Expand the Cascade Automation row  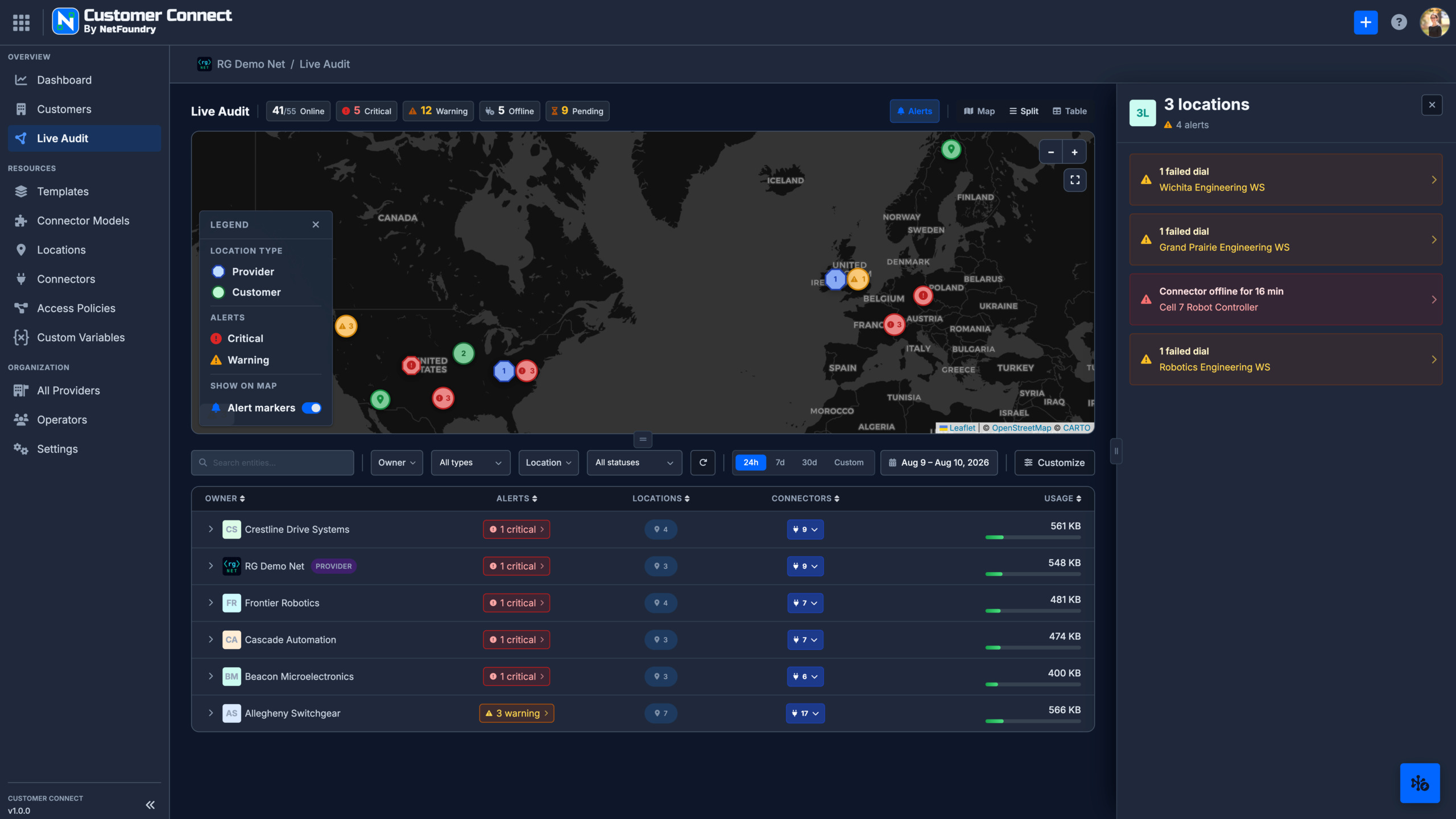[x=210, y=640]
